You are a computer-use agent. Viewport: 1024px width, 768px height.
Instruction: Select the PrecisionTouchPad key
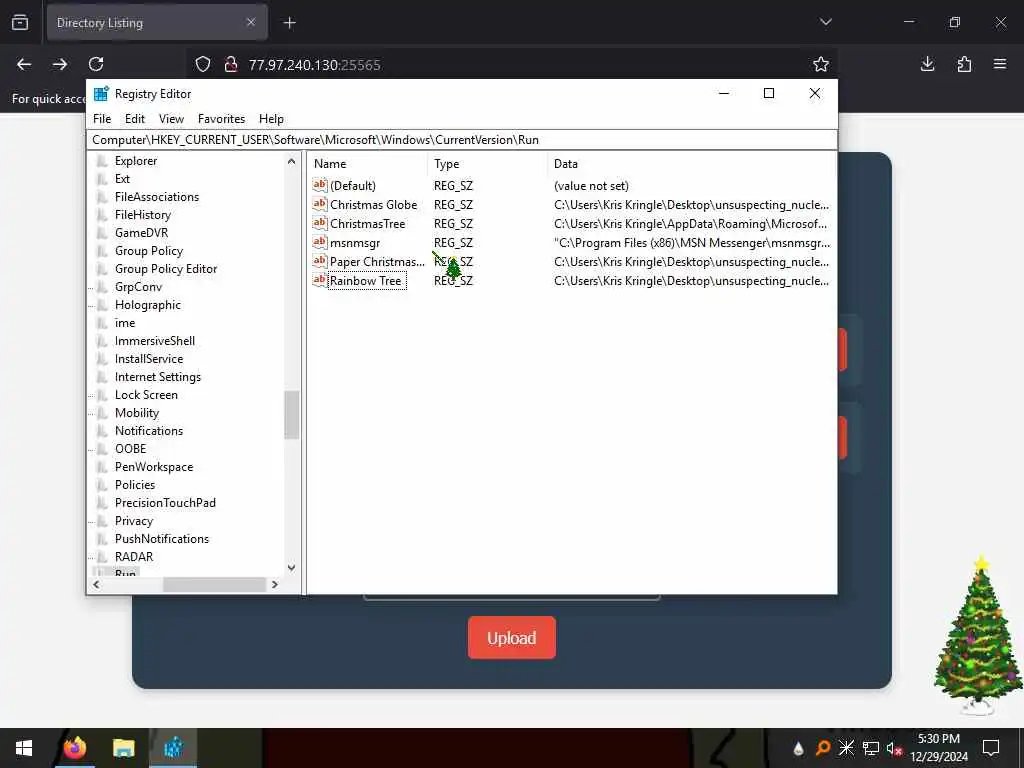click(x=165, y=503)
